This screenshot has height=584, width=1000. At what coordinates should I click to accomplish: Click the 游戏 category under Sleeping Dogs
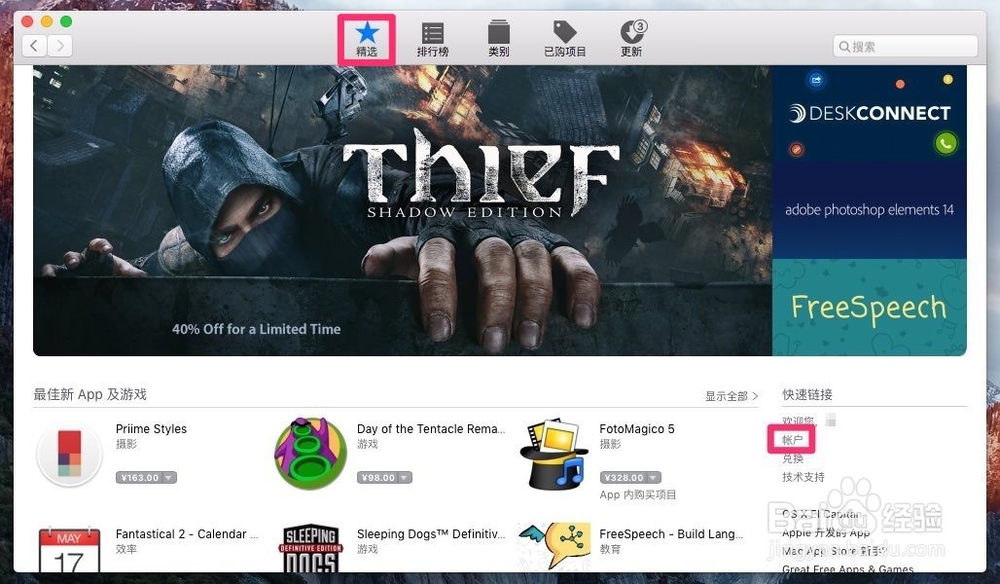click(x=367, y=549)
